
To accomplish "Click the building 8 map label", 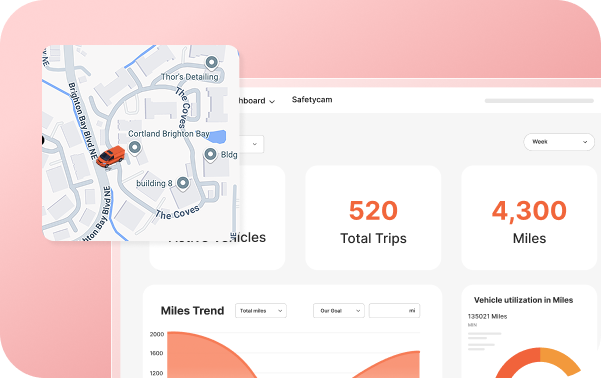I will coord(154,183).
